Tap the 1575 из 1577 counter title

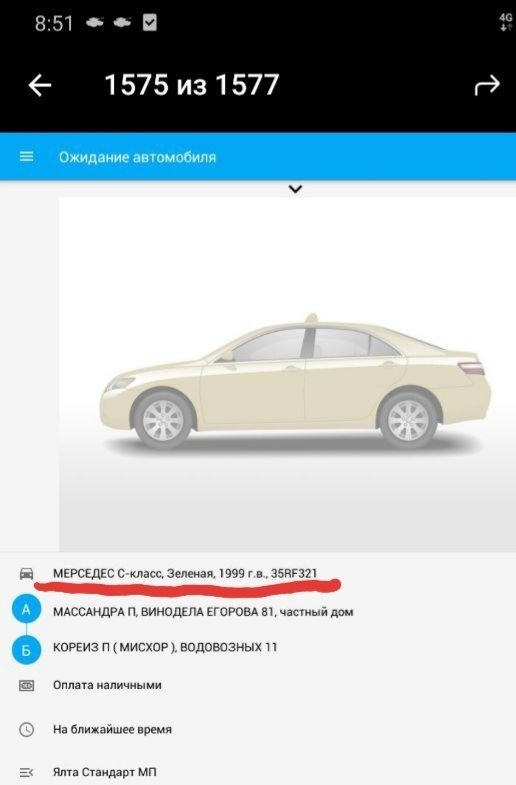[x=192, y=85]
